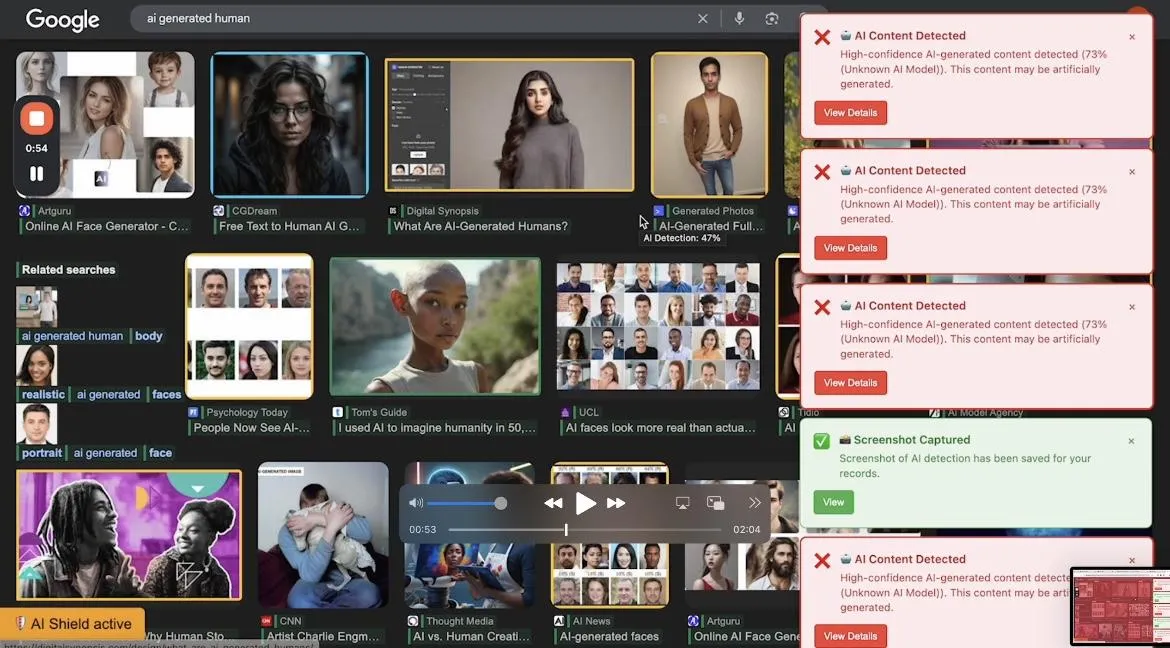Click the CGDream source favicon
This screenshot has width=1170, height=648.
coord(219,211)
